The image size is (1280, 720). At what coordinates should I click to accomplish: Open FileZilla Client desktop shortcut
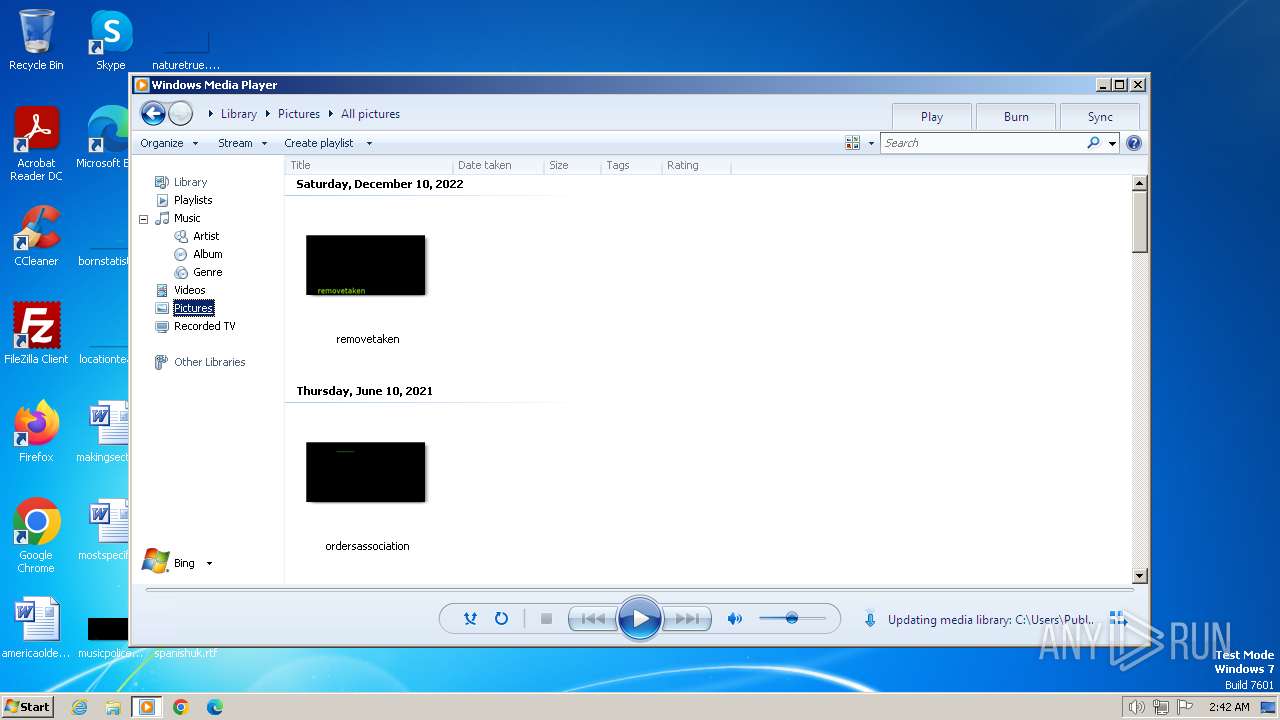(x=36, y=333)
